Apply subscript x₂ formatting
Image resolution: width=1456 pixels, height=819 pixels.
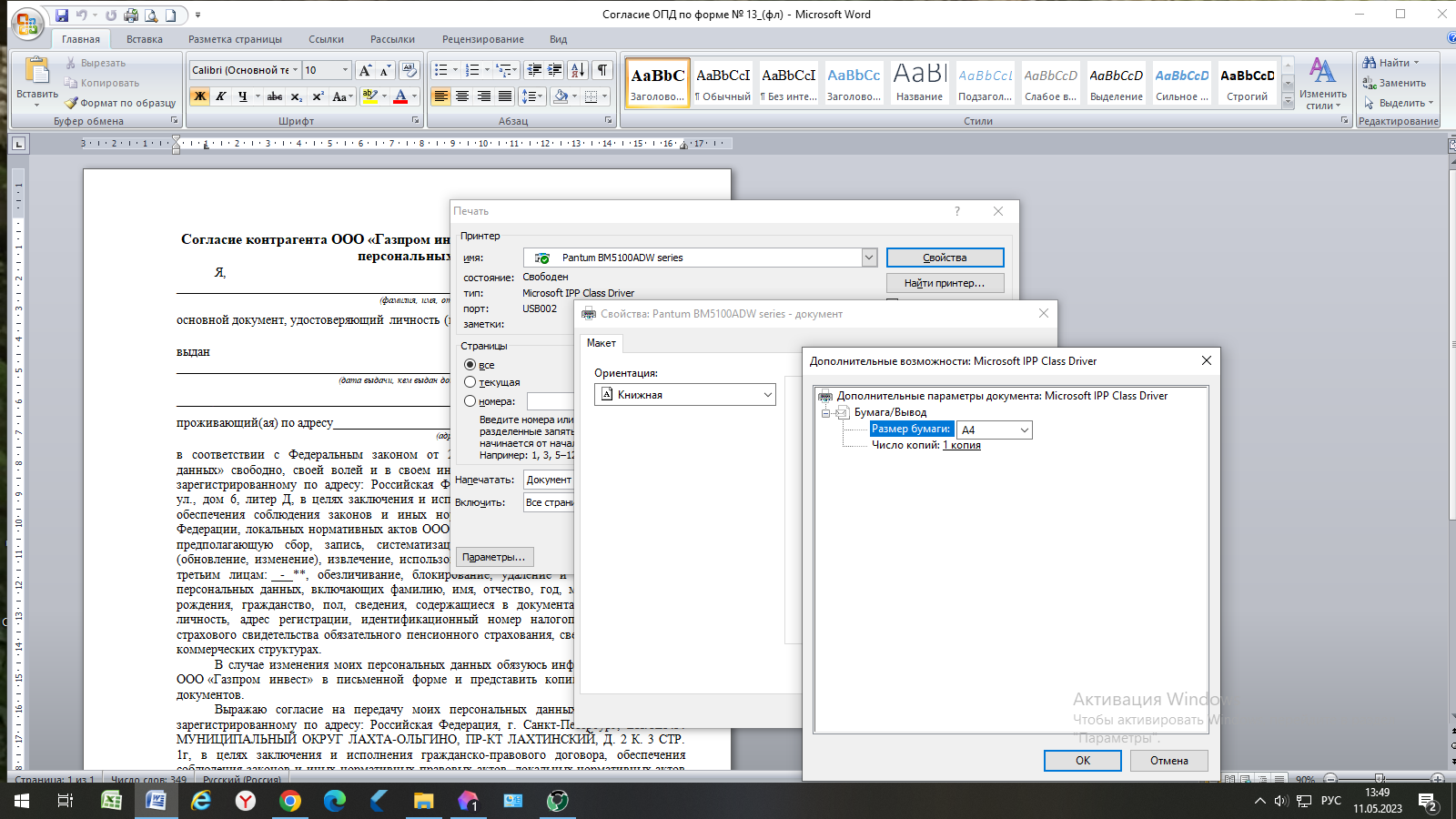[x=297, y=96]
